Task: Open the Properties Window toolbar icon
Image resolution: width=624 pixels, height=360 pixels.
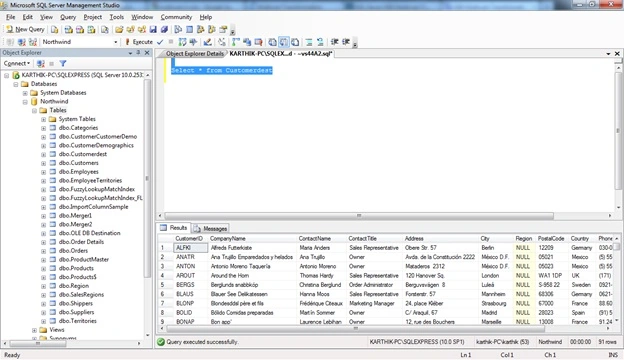Action: pyautogui.click(x=223, y=29)
